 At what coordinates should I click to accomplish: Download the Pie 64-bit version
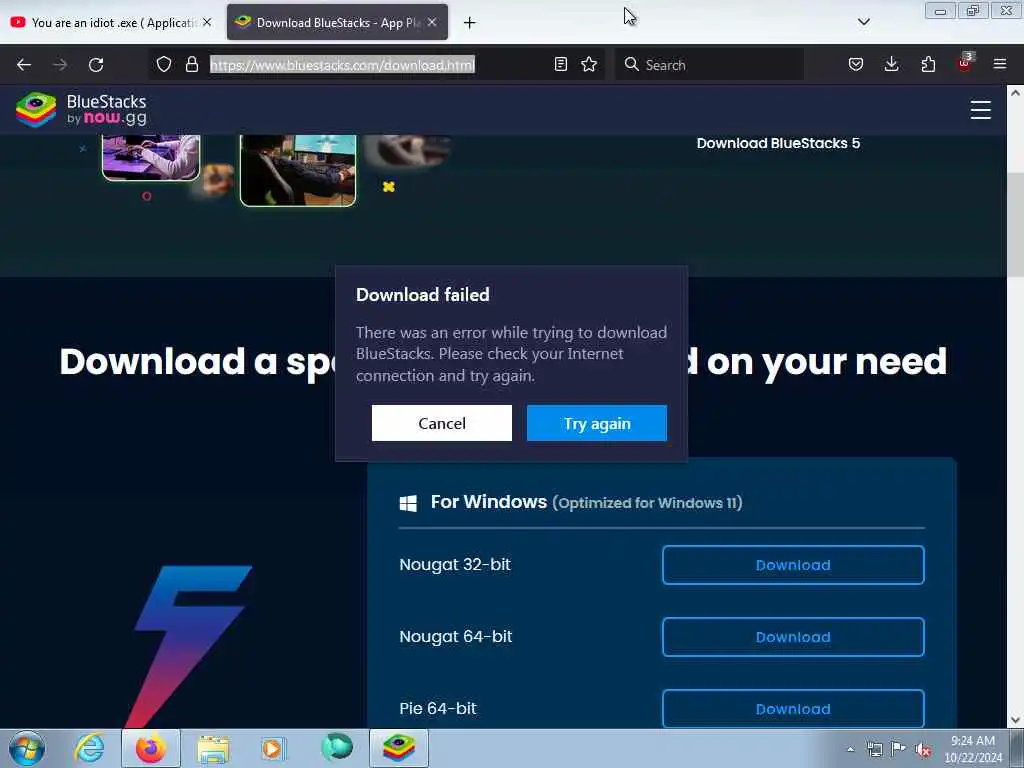(x=793, y=709)
